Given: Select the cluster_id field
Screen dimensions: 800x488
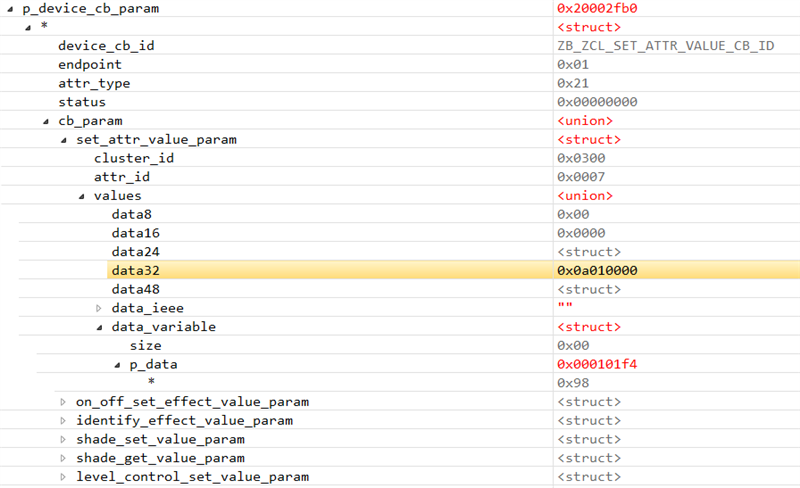Looking at the screenshot, I should (134, 158).
